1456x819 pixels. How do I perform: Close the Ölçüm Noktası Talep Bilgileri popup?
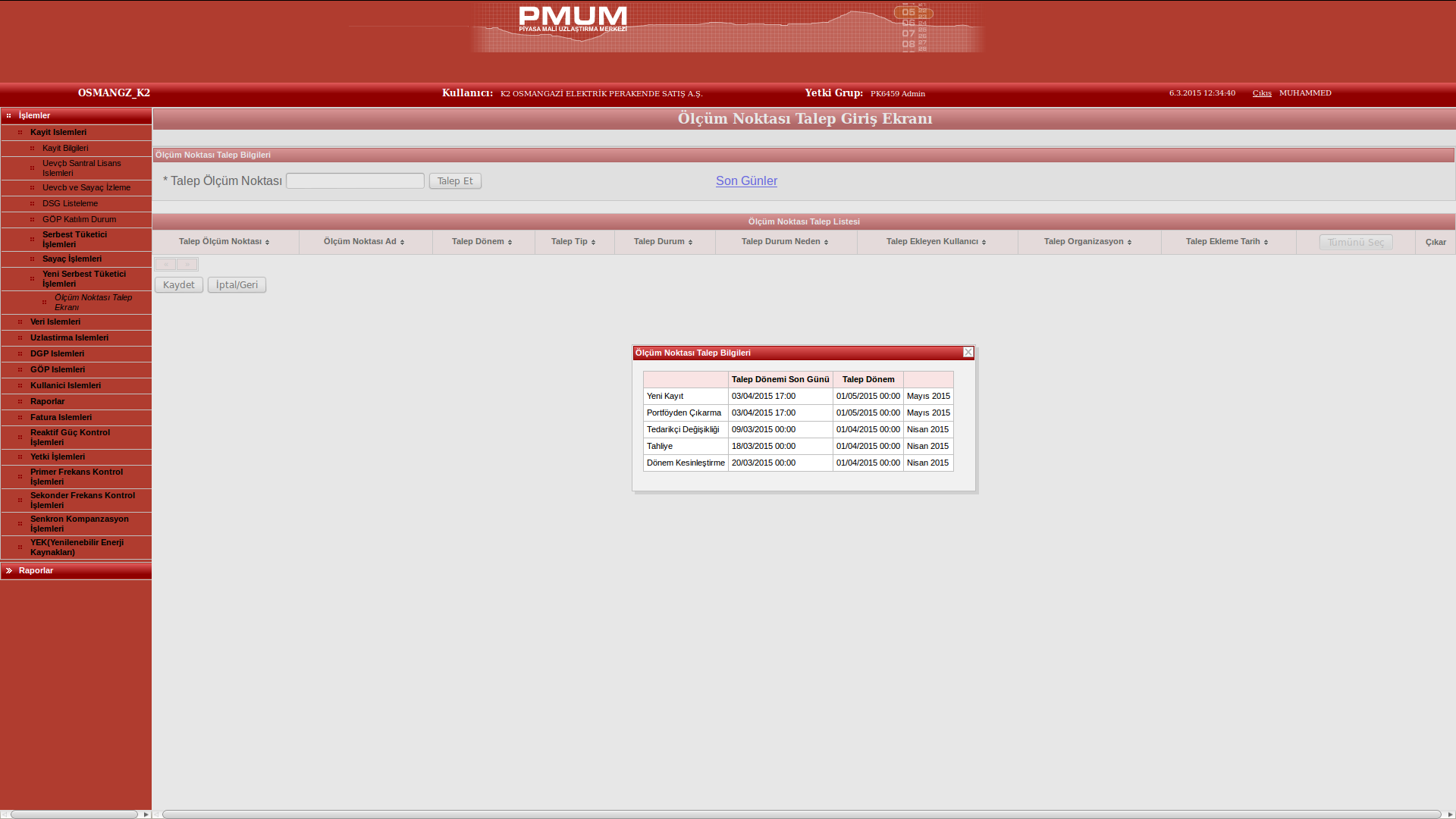(x=968, y=353)
